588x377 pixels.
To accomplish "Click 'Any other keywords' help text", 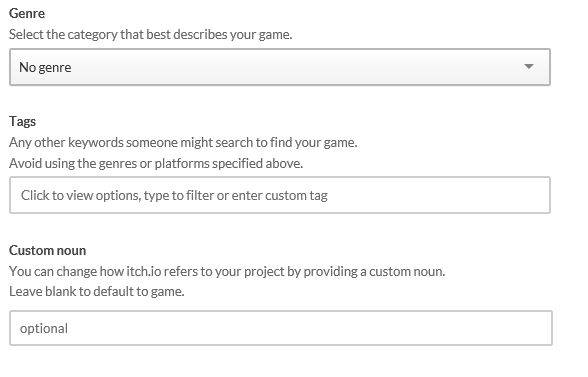I will (x=183, y=143).
